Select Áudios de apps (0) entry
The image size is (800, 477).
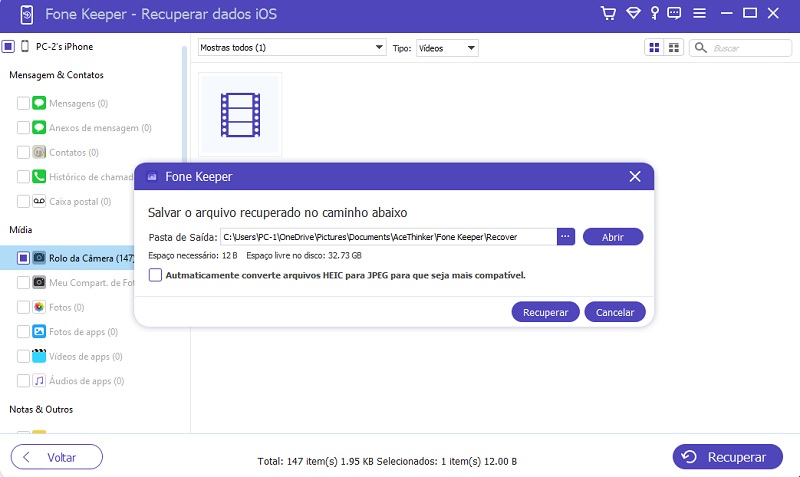tap(86, 381)
